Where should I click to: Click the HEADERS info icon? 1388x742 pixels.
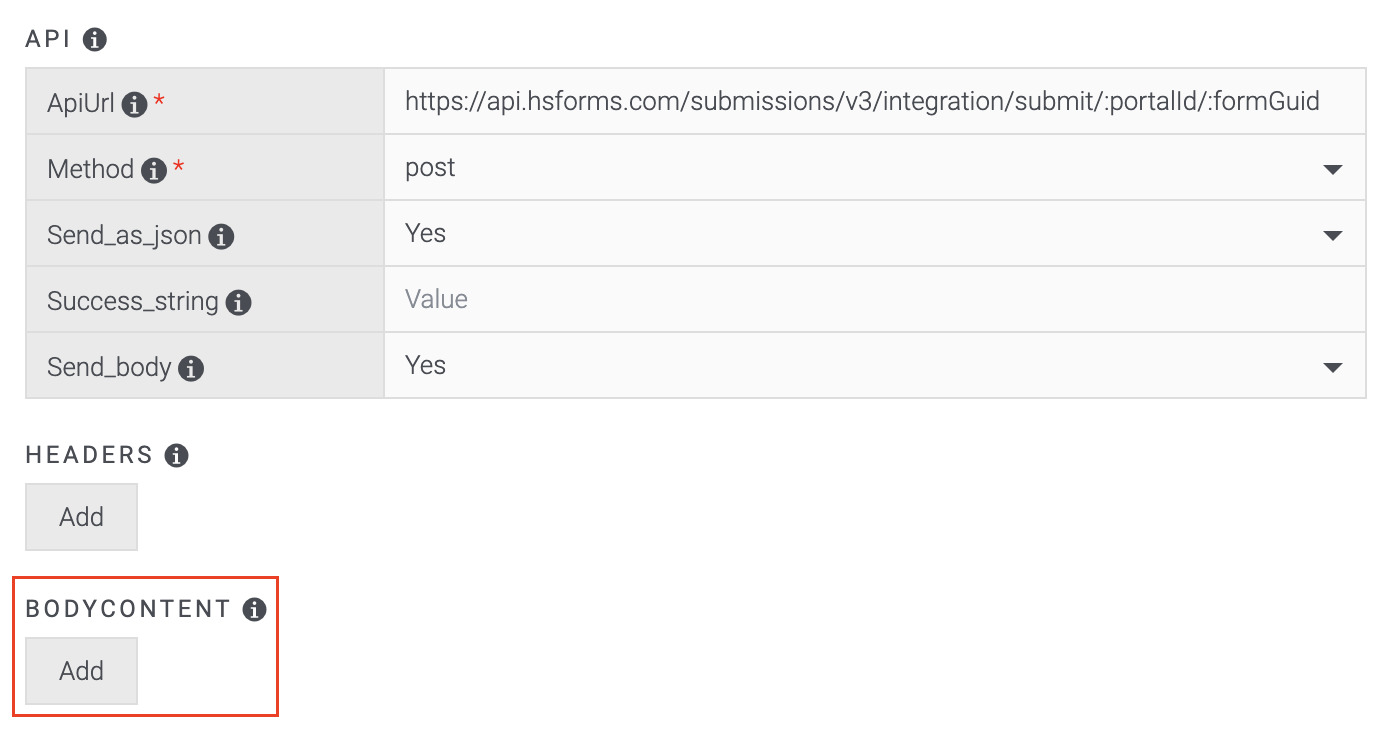pyautogui.click(x=176, y=456)
